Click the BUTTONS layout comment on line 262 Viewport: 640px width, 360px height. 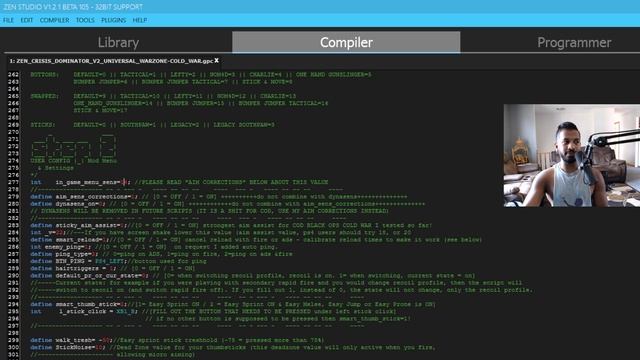tap(201, 75)
